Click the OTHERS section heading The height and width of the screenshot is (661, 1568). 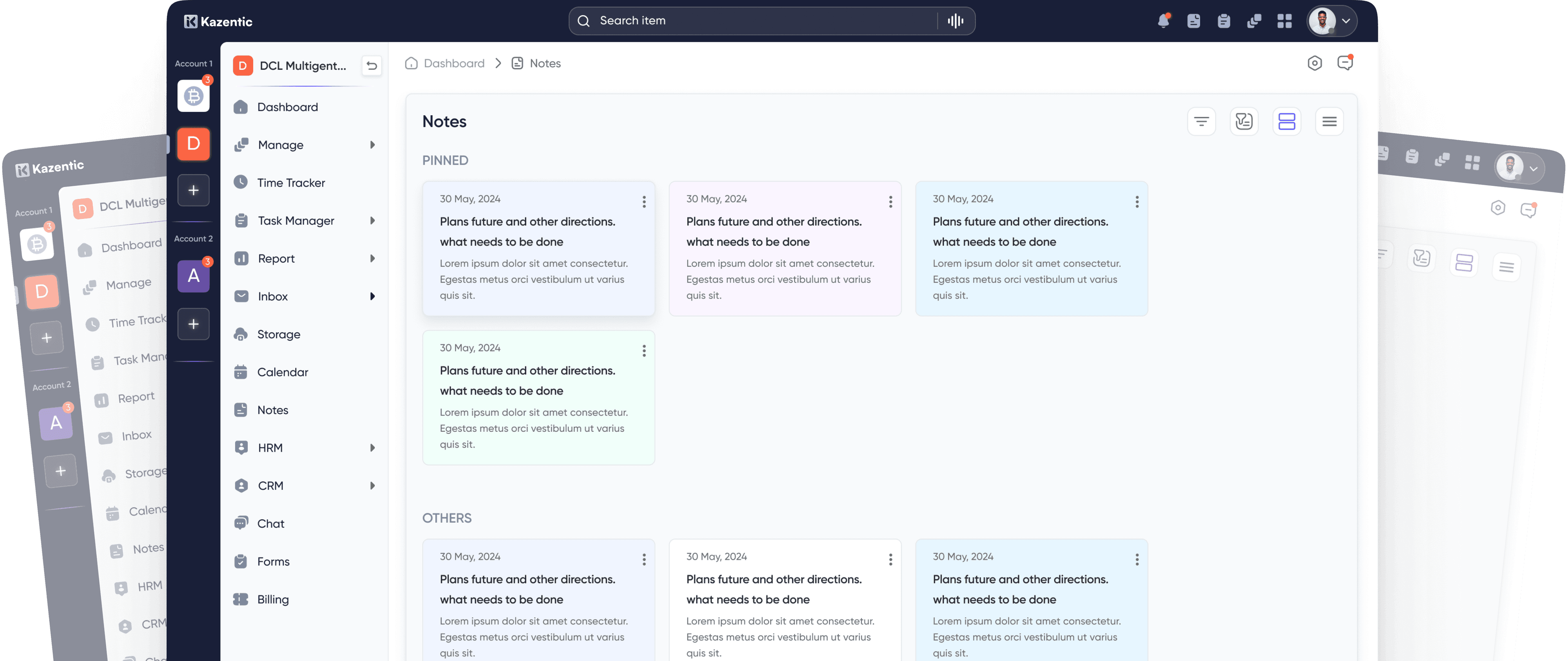[x=447, y=518]
